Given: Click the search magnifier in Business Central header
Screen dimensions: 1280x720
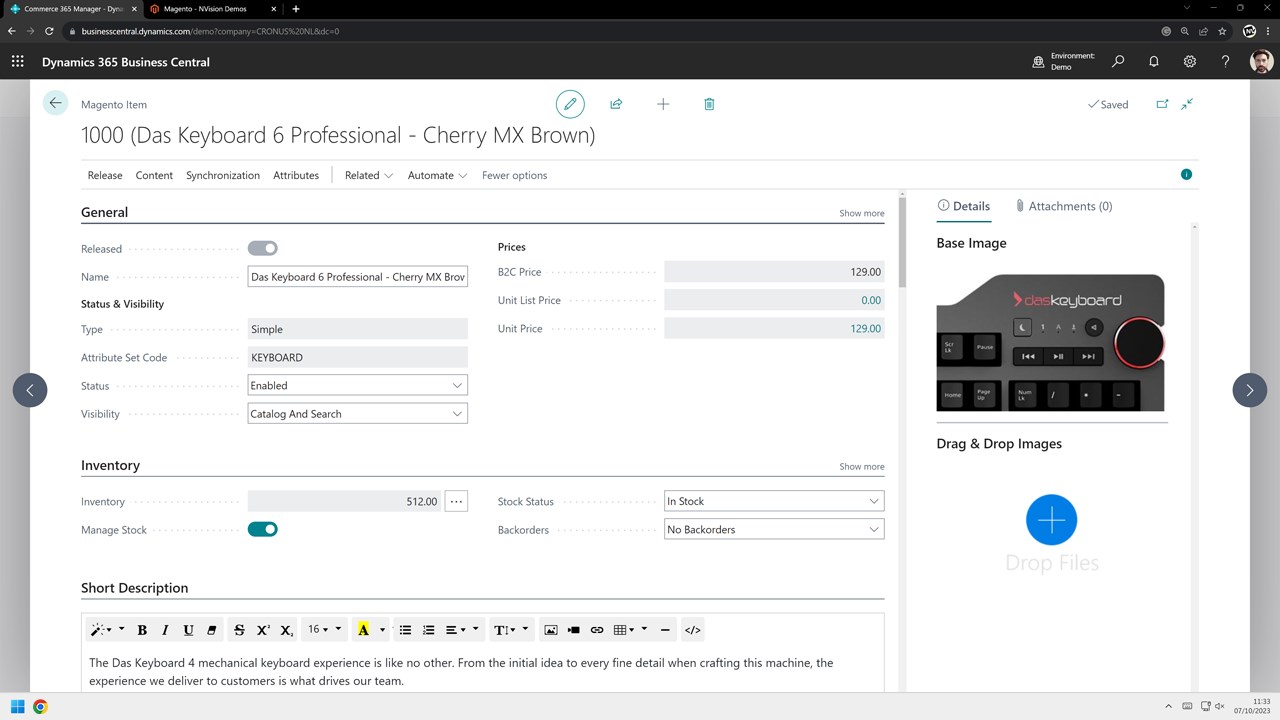Looking at the screenshot, I should click(1118, 62).
